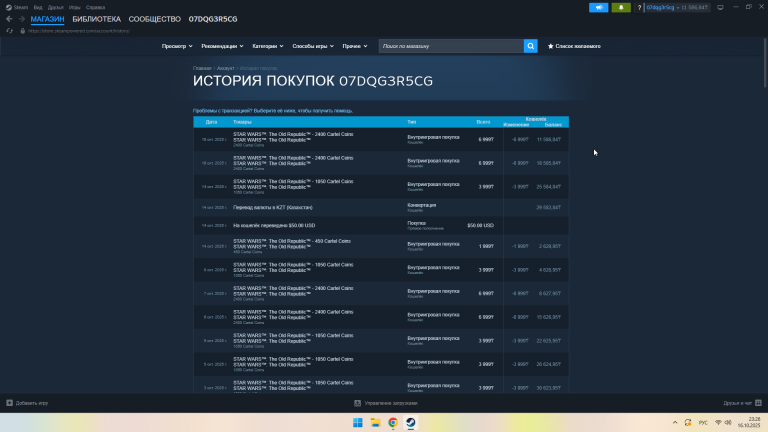This screenshot has width=768, height=432.
Task: Open tray sync update icon
Action: [x=688, y=423]
